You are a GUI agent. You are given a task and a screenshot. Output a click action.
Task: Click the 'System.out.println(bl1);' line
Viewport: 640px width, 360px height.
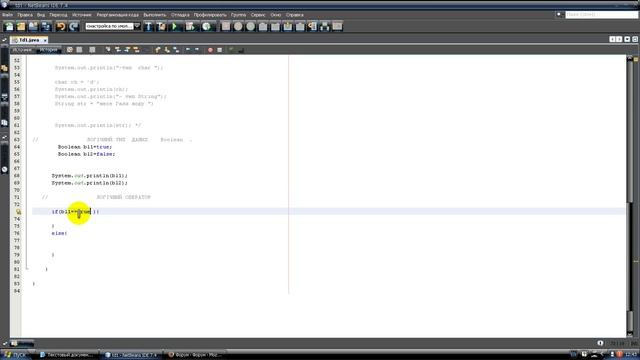tap(89, 176)
